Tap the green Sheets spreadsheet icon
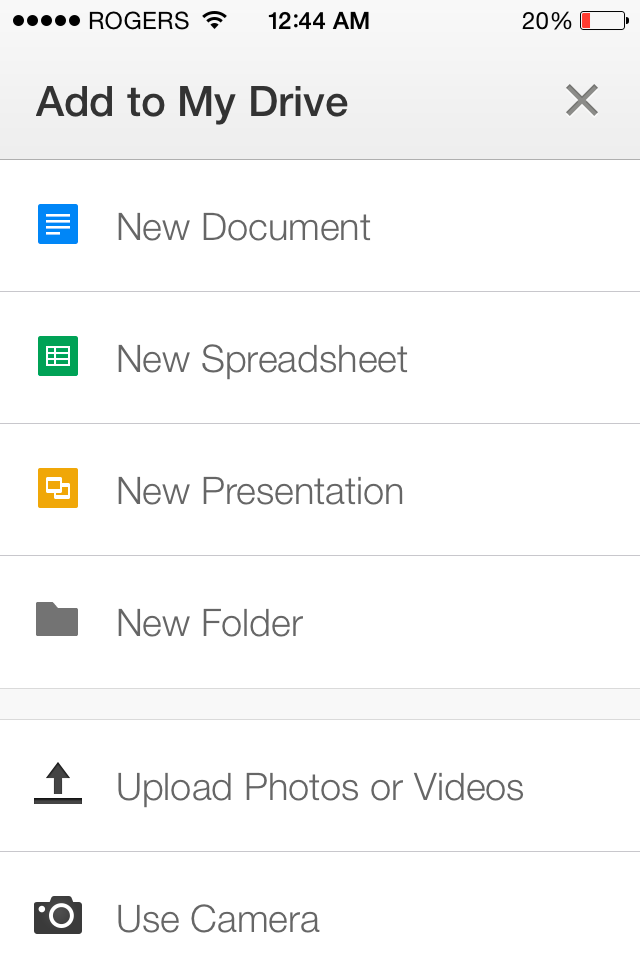640x960 pixels. click(58, 357)
